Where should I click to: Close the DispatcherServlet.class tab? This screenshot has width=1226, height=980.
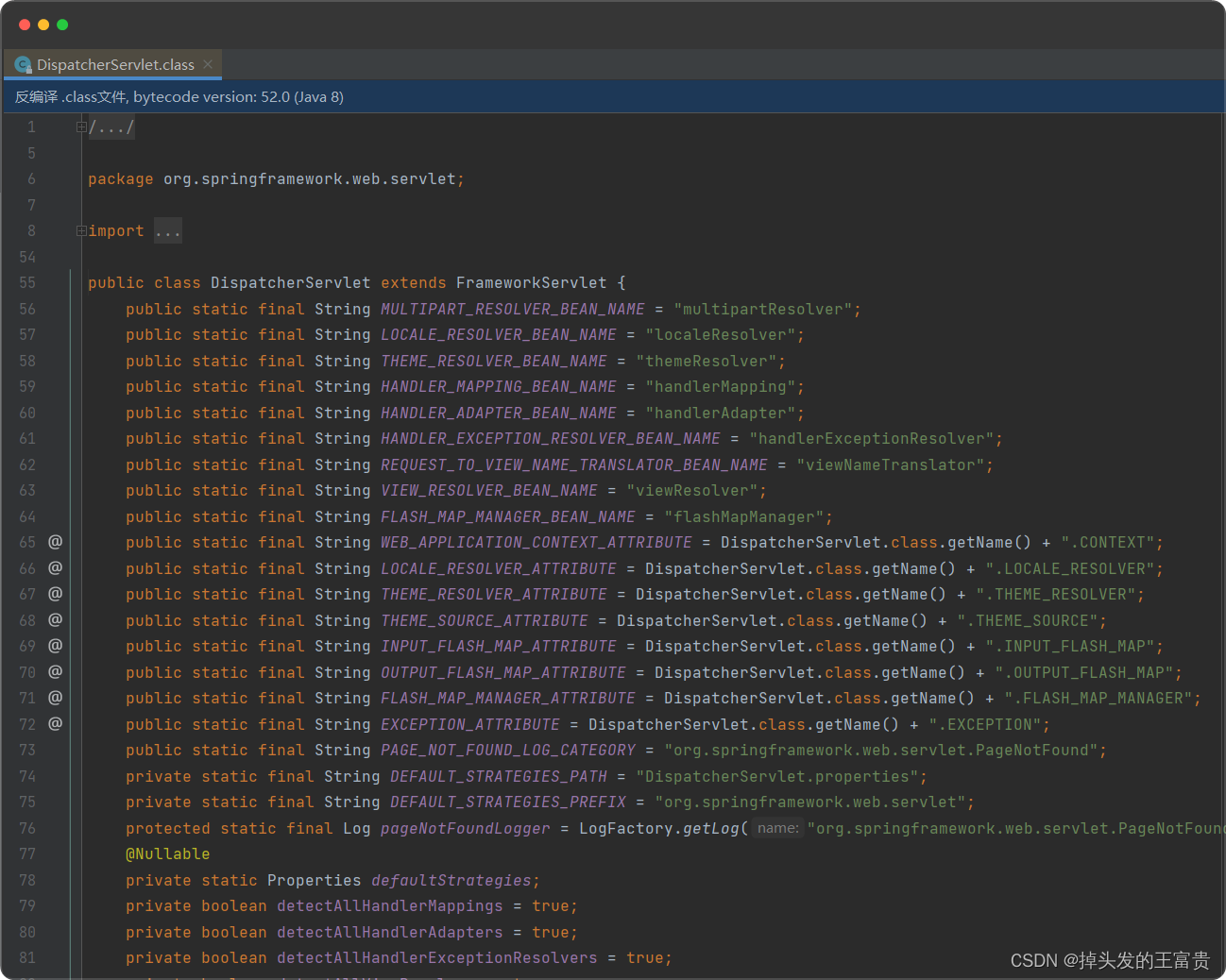point(208,64)
